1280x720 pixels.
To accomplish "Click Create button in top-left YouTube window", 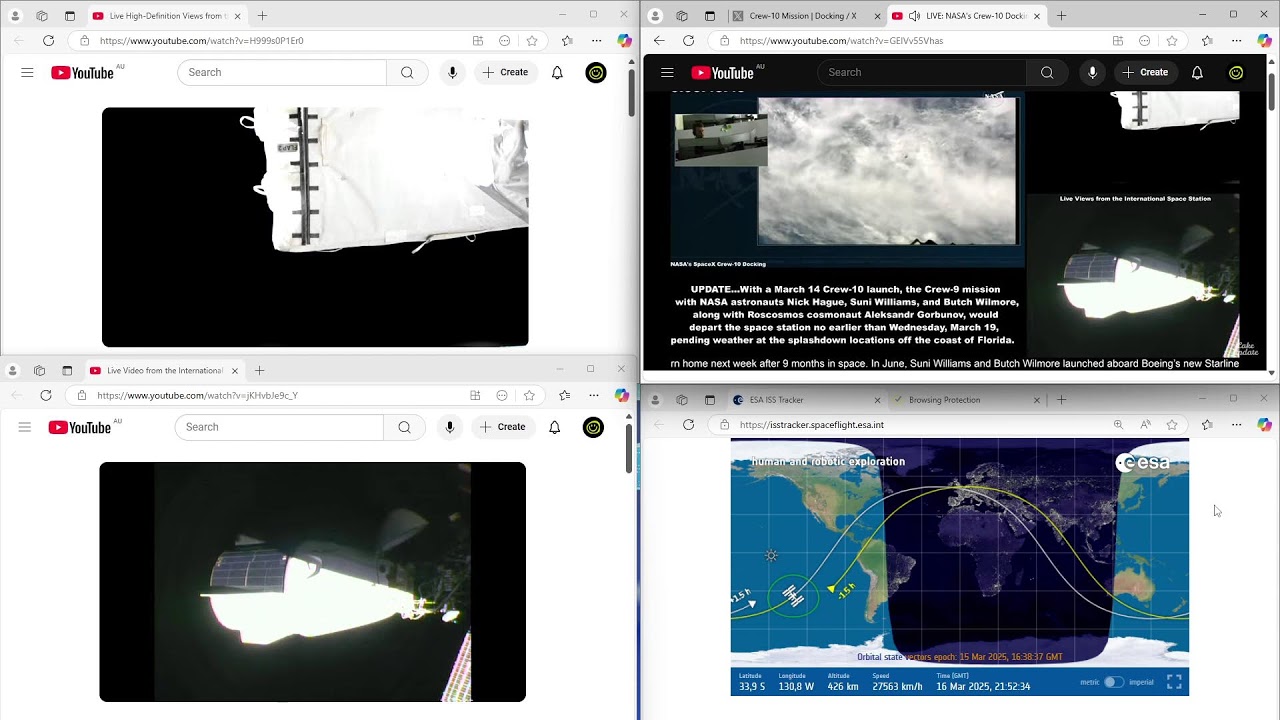I will [x=506, y=72].
